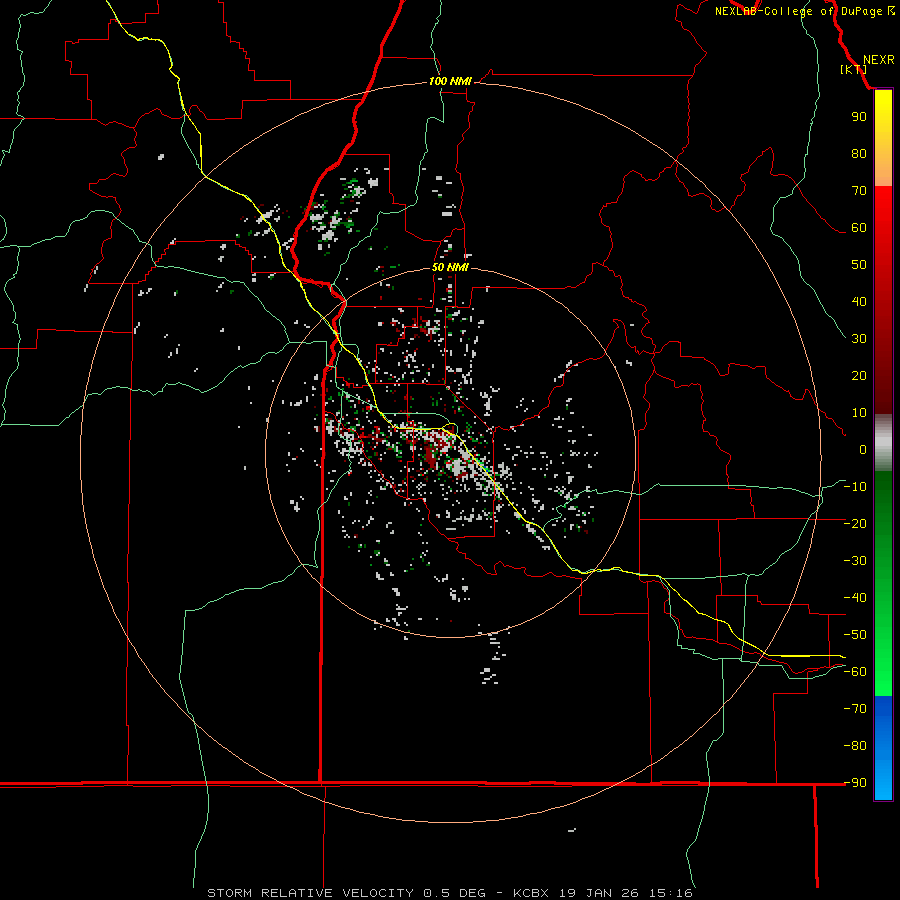Select the 90 value on velocity scale

(x=859, y=117)
